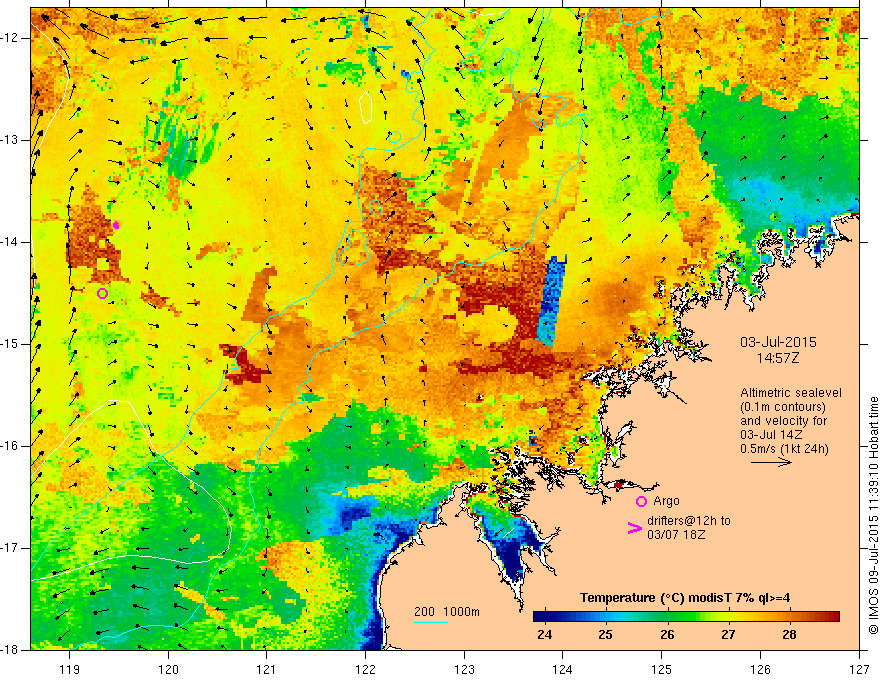The height and width of the screenshot is (680, 880).
Task: Click latitude axis label '-13'
Action: click(11, 140)
